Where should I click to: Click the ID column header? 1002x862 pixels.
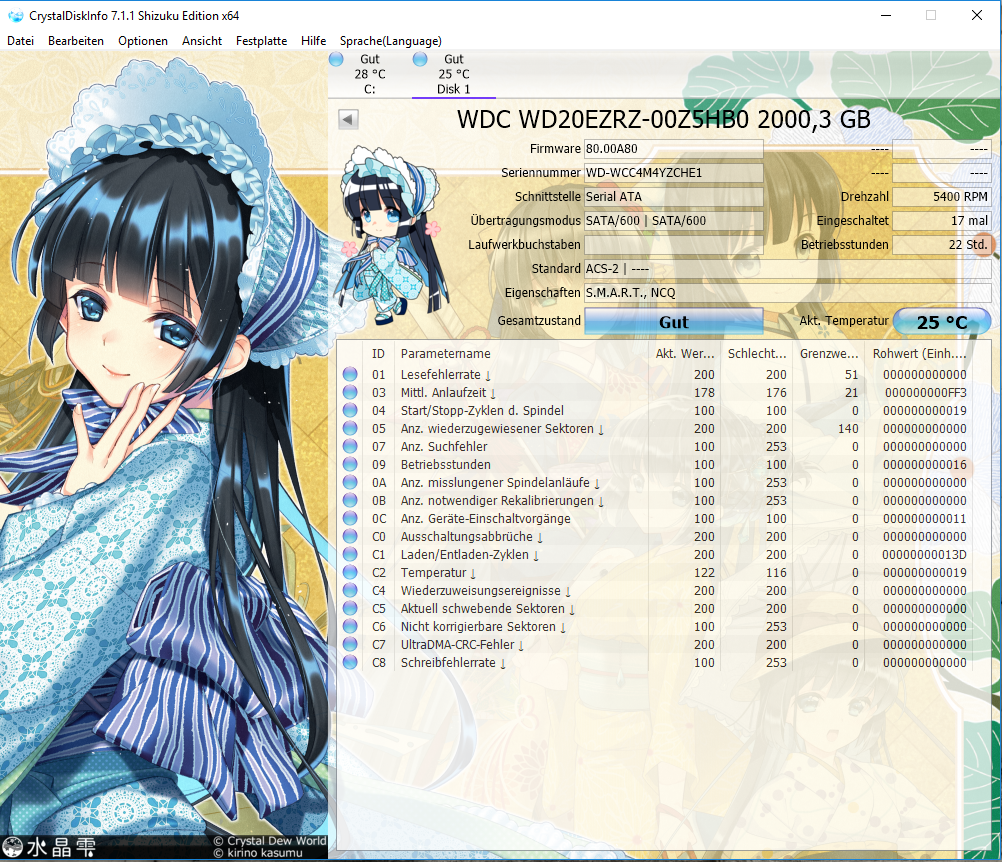tap(378, 353)
